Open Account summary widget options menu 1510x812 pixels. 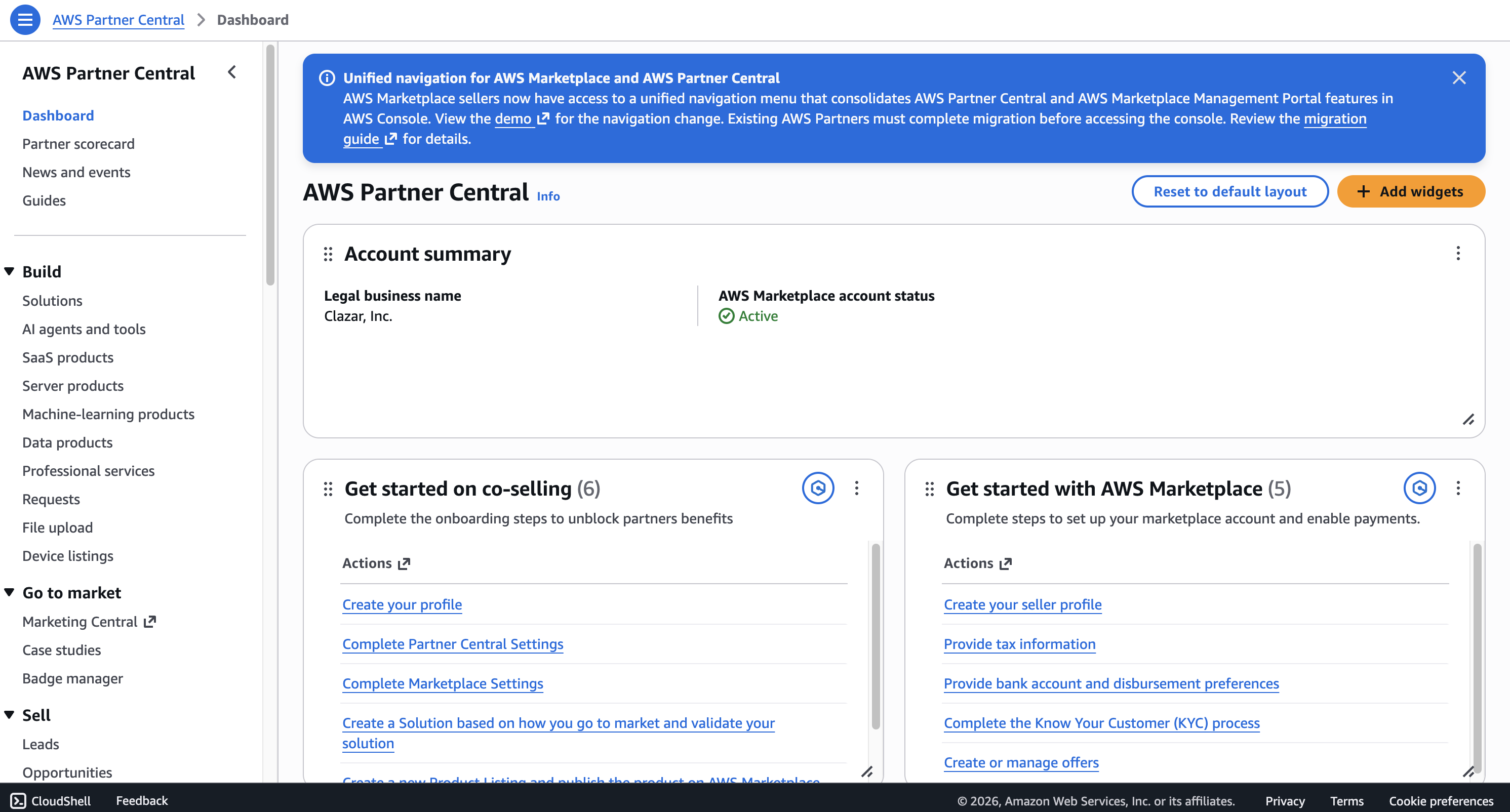click(1458, 253)
